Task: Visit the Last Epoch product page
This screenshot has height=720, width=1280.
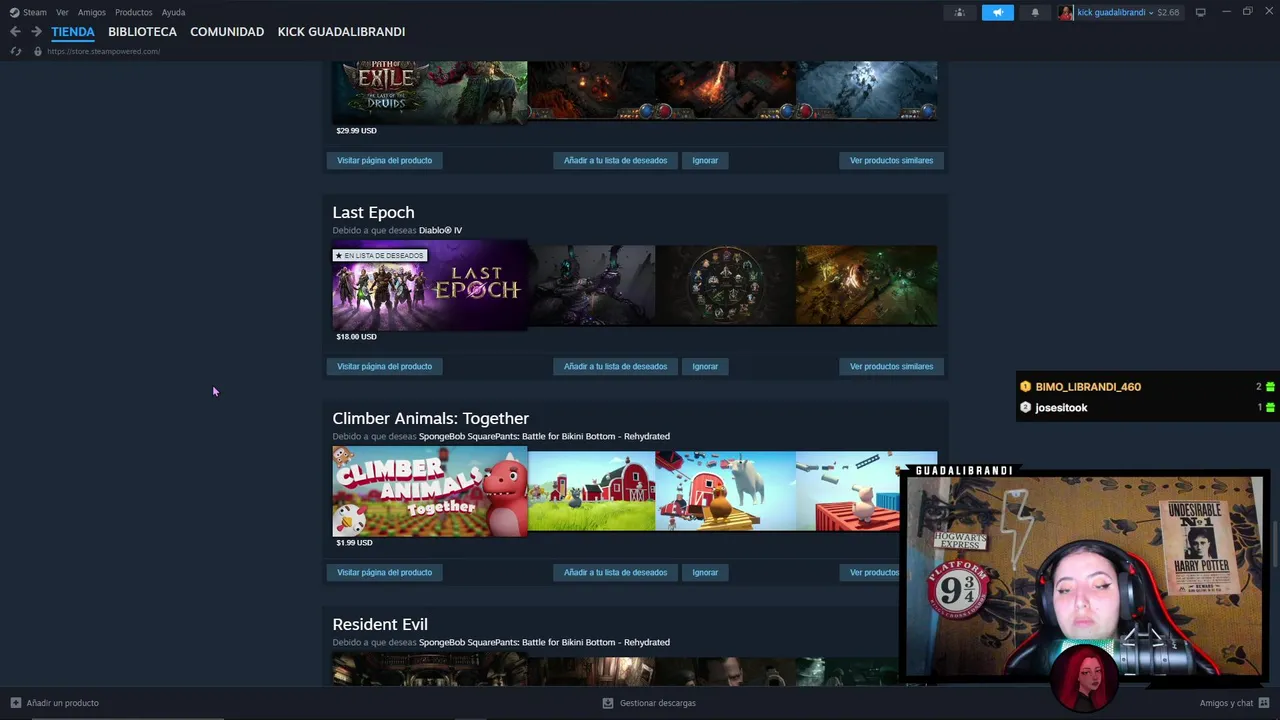Action: (384, 366)
